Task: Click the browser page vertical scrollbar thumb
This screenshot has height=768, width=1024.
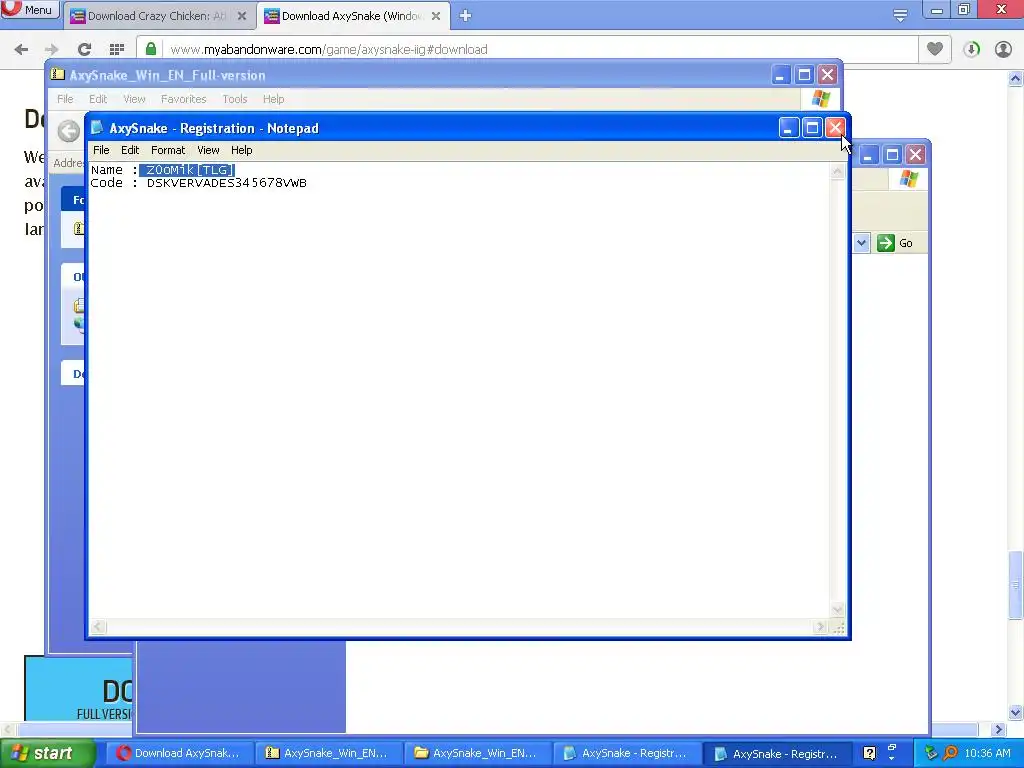Action: tap(1015, 585)
